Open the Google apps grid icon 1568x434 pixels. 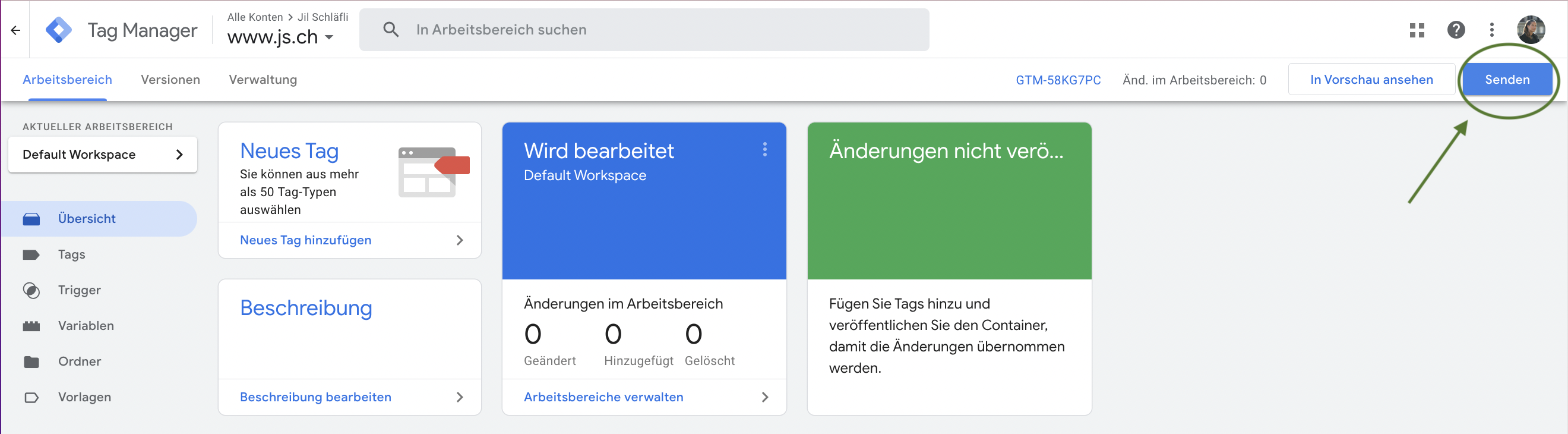(1417, 30)
